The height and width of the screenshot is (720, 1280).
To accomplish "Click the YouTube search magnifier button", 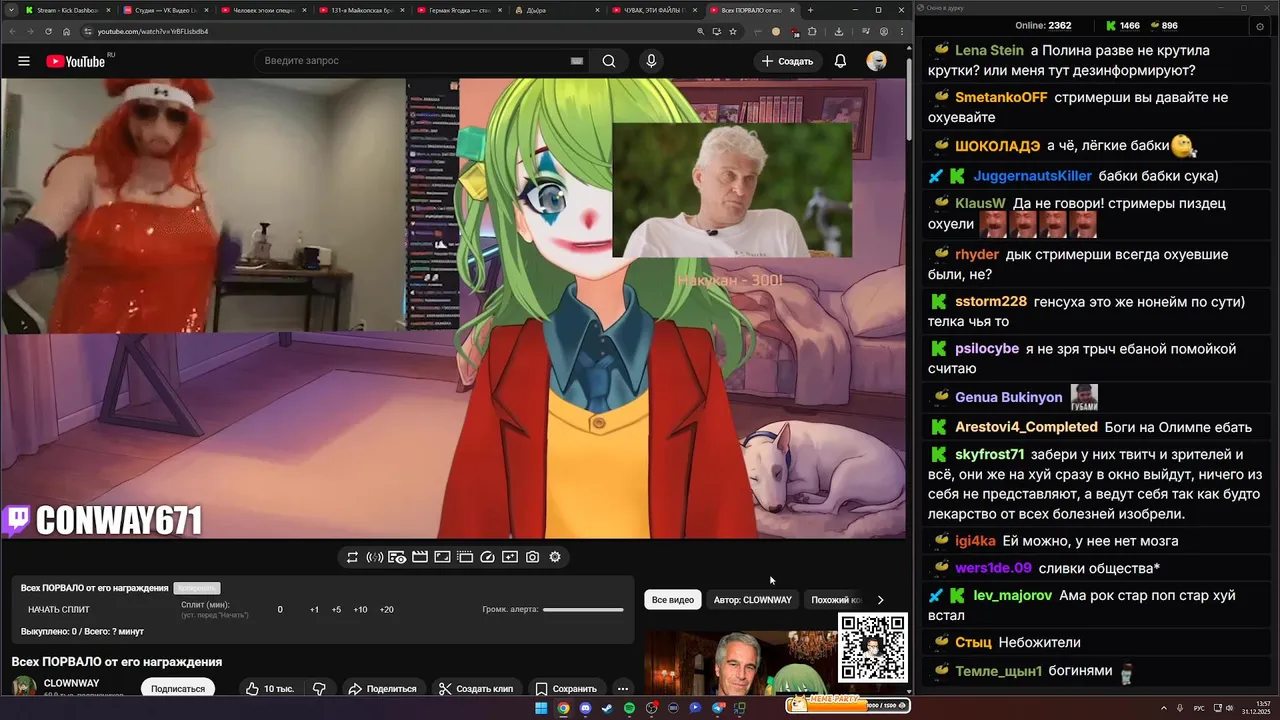I will 609,61.
